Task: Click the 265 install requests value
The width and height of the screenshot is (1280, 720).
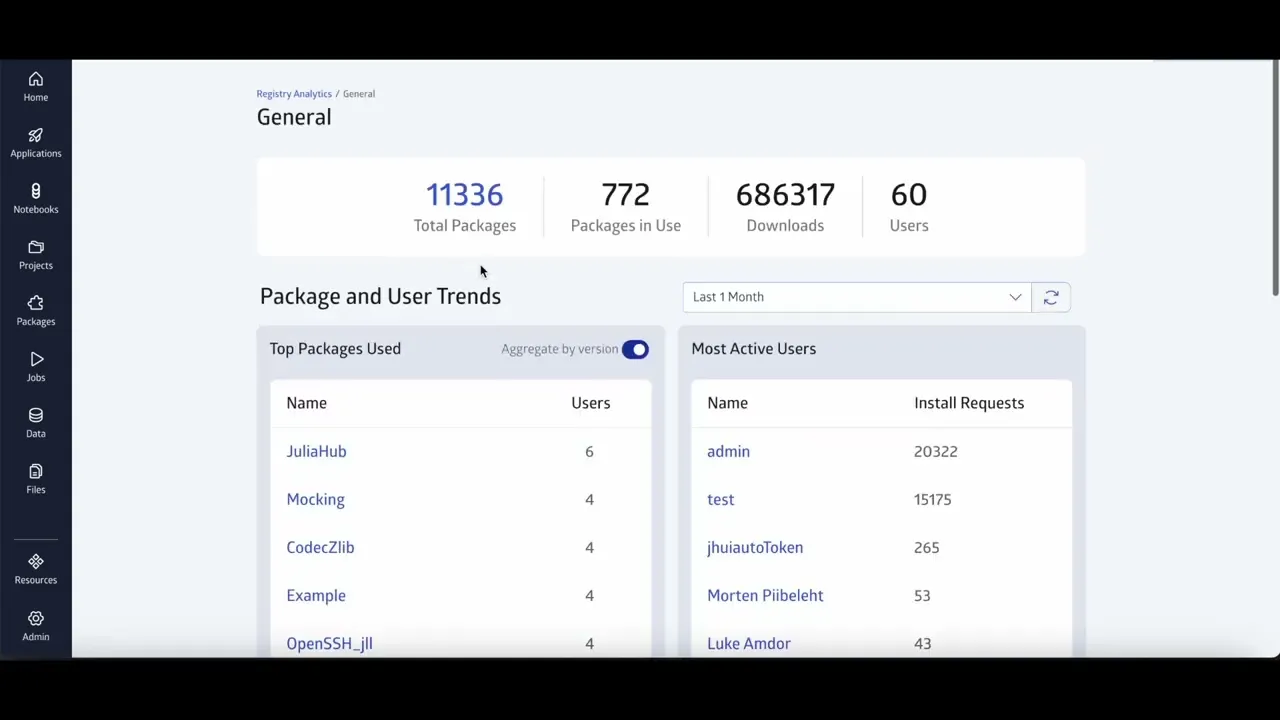Action: (926, 547)
